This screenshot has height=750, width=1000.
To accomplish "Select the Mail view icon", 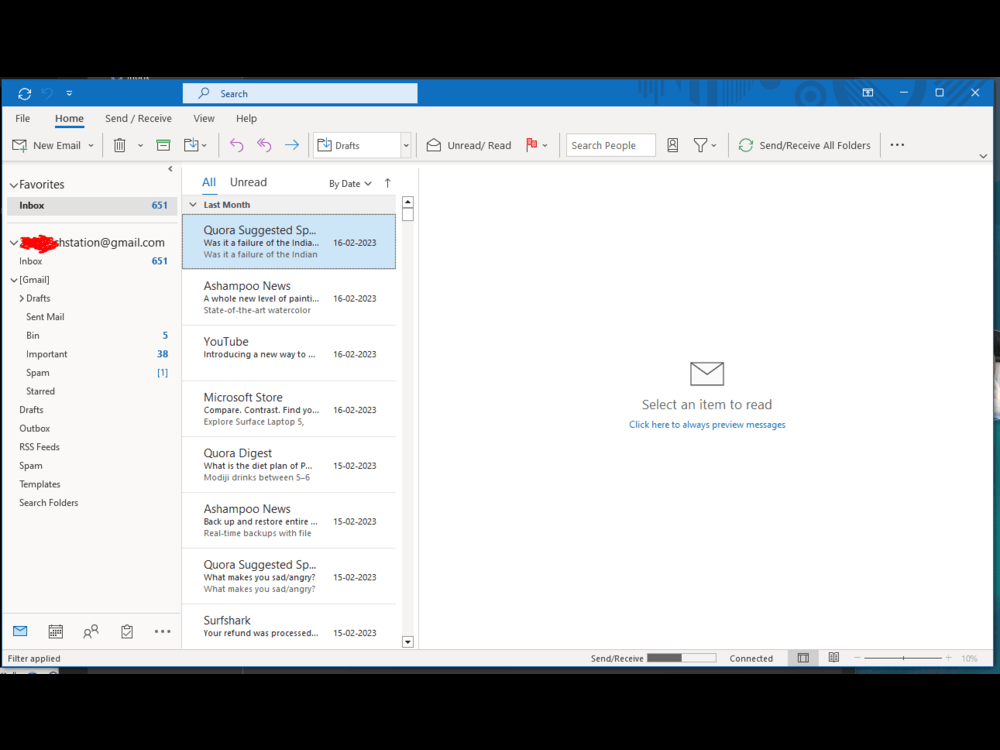I will tap(20, 631).
